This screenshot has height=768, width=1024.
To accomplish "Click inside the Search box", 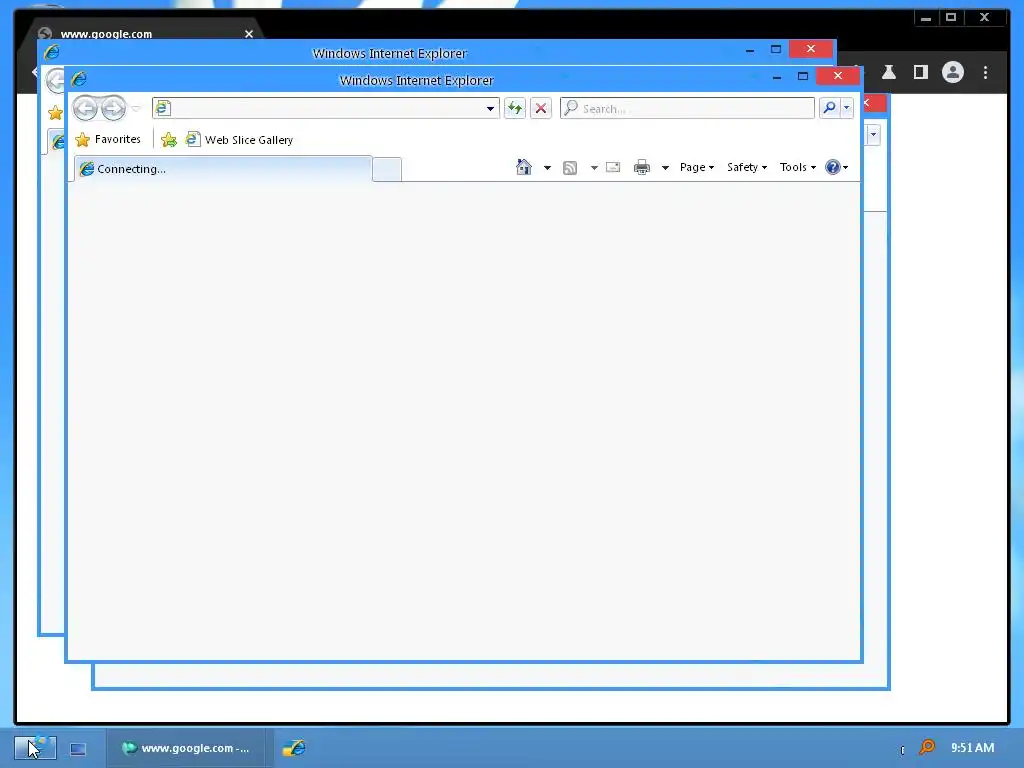I will point(687,108).
